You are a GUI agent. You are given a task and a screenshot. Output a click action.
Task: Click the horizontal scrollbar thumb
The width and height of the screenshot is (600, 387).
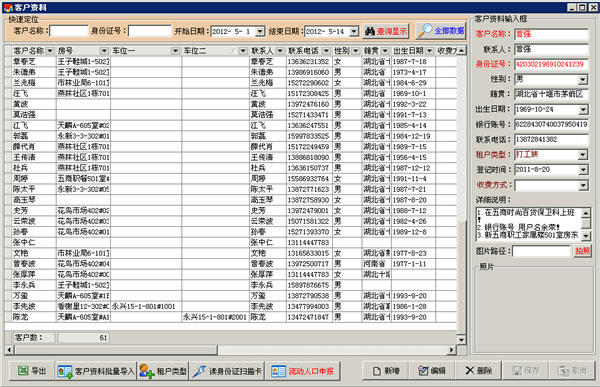click(x=116, y=349)
